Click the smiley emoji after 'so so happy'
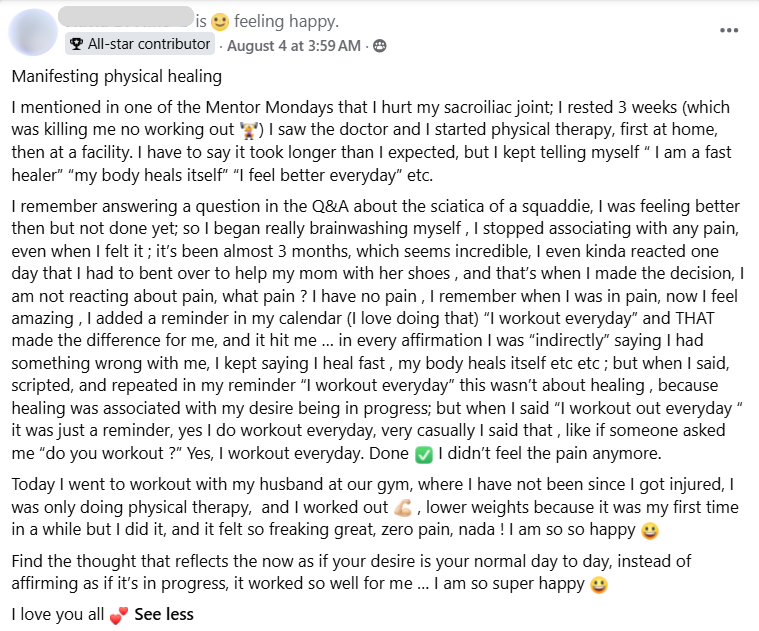The width and height of the screenshot is (759, 631). (x=650, y=531)
